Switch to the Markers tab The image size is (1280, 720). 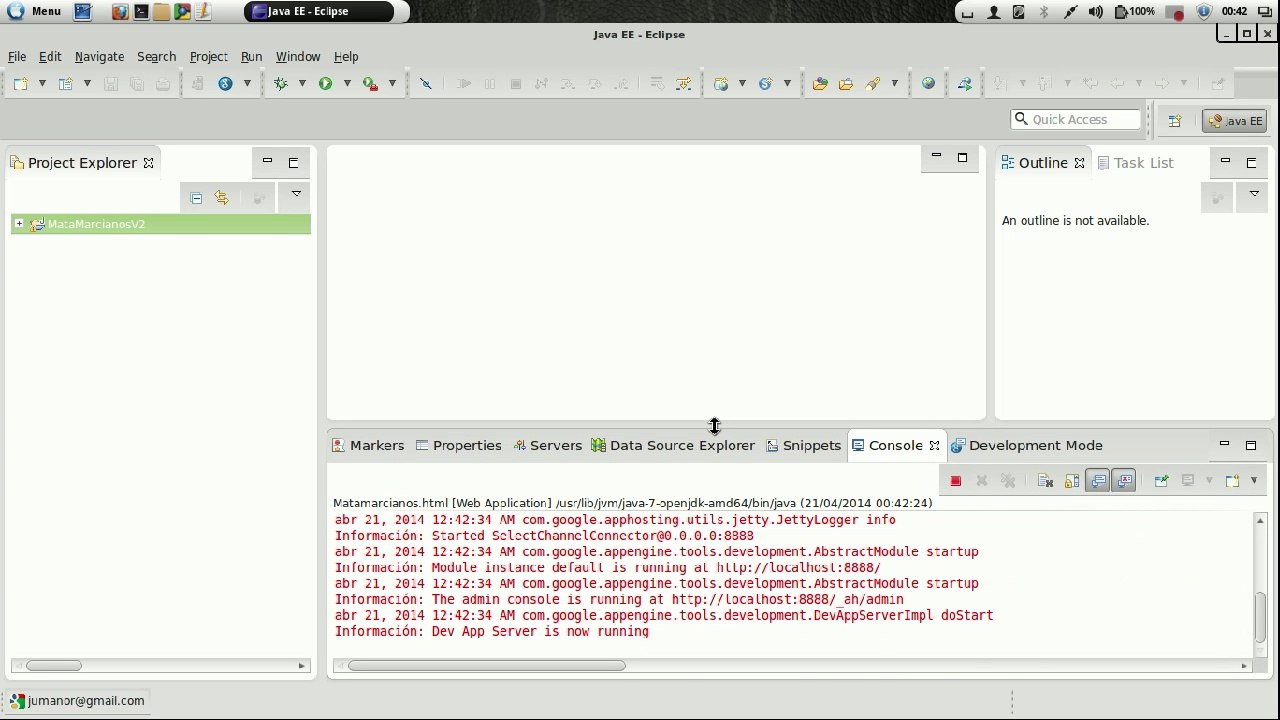[368, 446]
